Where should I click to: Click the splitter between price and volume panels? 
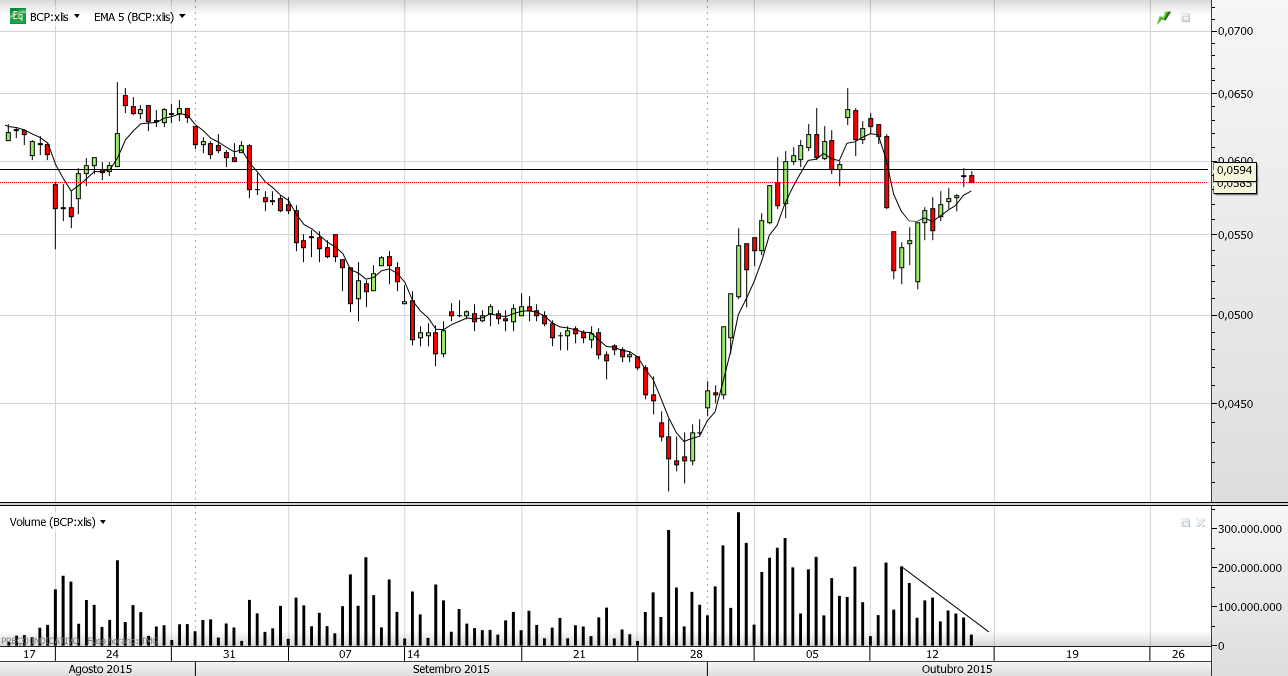point(604,503)
